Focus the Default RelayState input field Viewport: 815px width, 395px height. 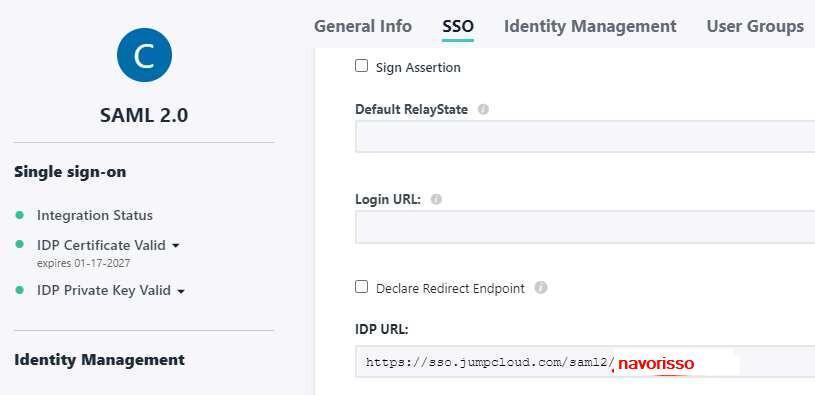pos(585,137)
